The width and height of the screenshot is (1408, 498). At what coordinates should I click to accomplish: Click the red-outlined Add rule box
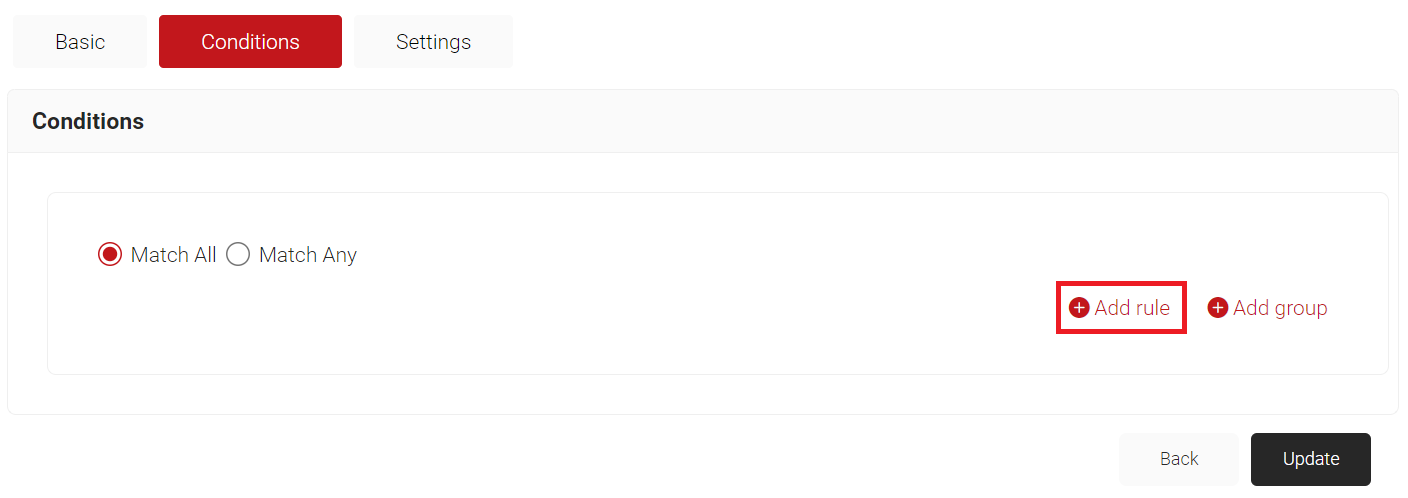[x=1121, y=308]
